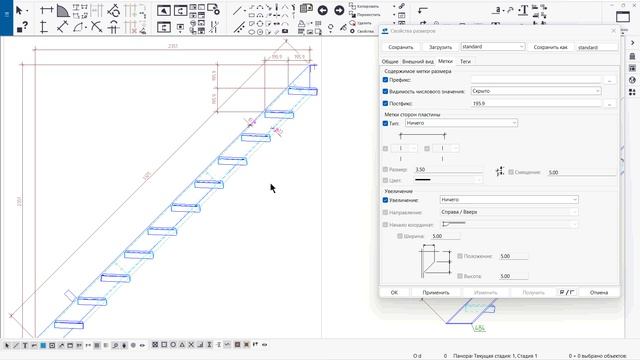Click the empty Префикс input field
Viewport: 640px width, 360px height.
click(x=536, y=80)
